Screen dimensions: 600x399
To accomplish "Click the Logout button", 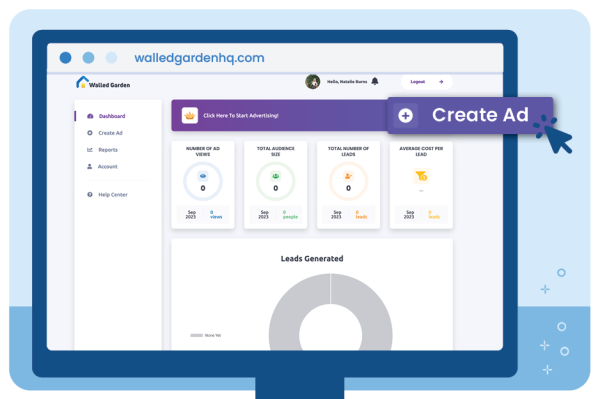I will click(x=427, y=82).
